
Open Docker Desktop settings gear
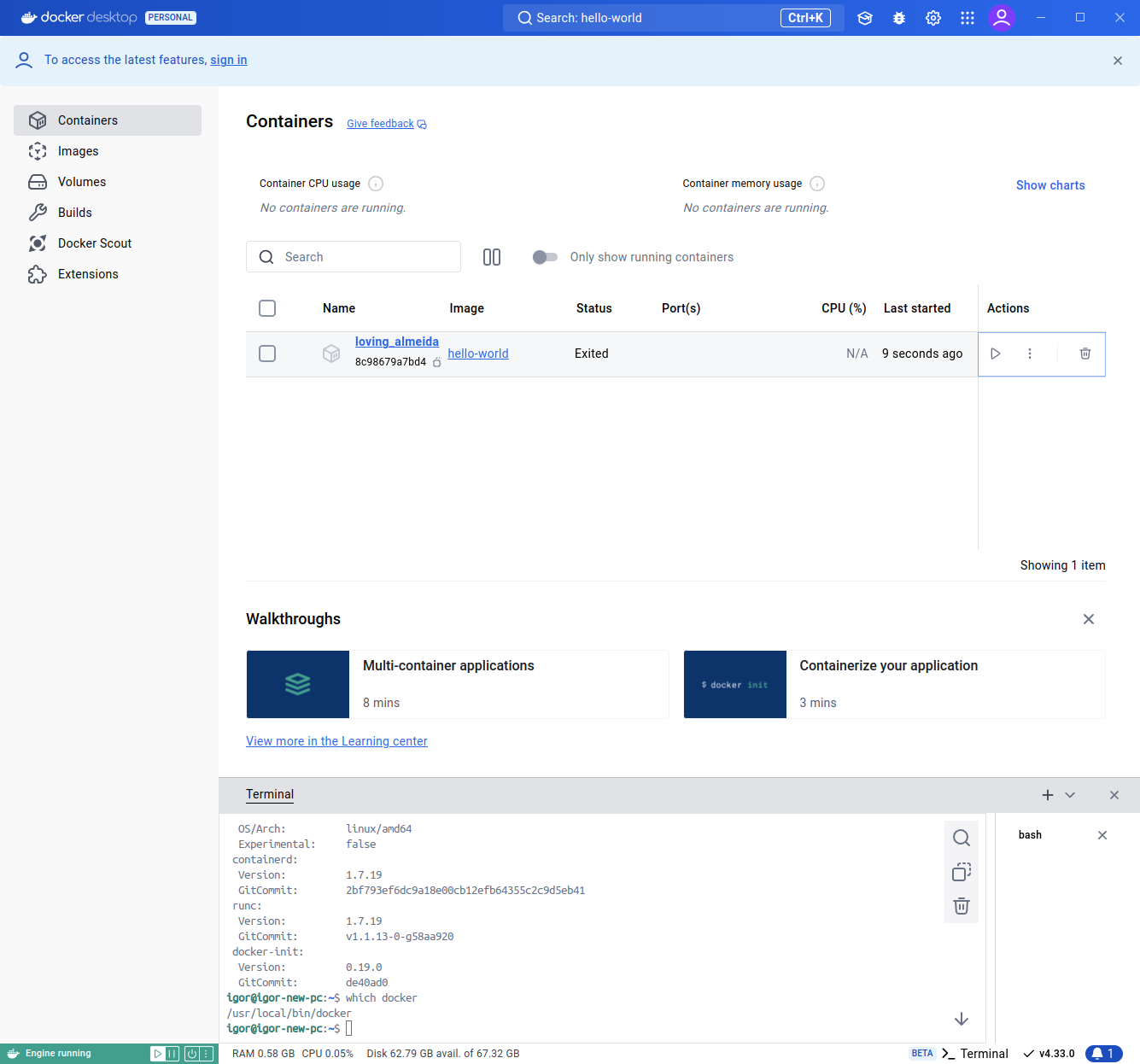(933, 18)
